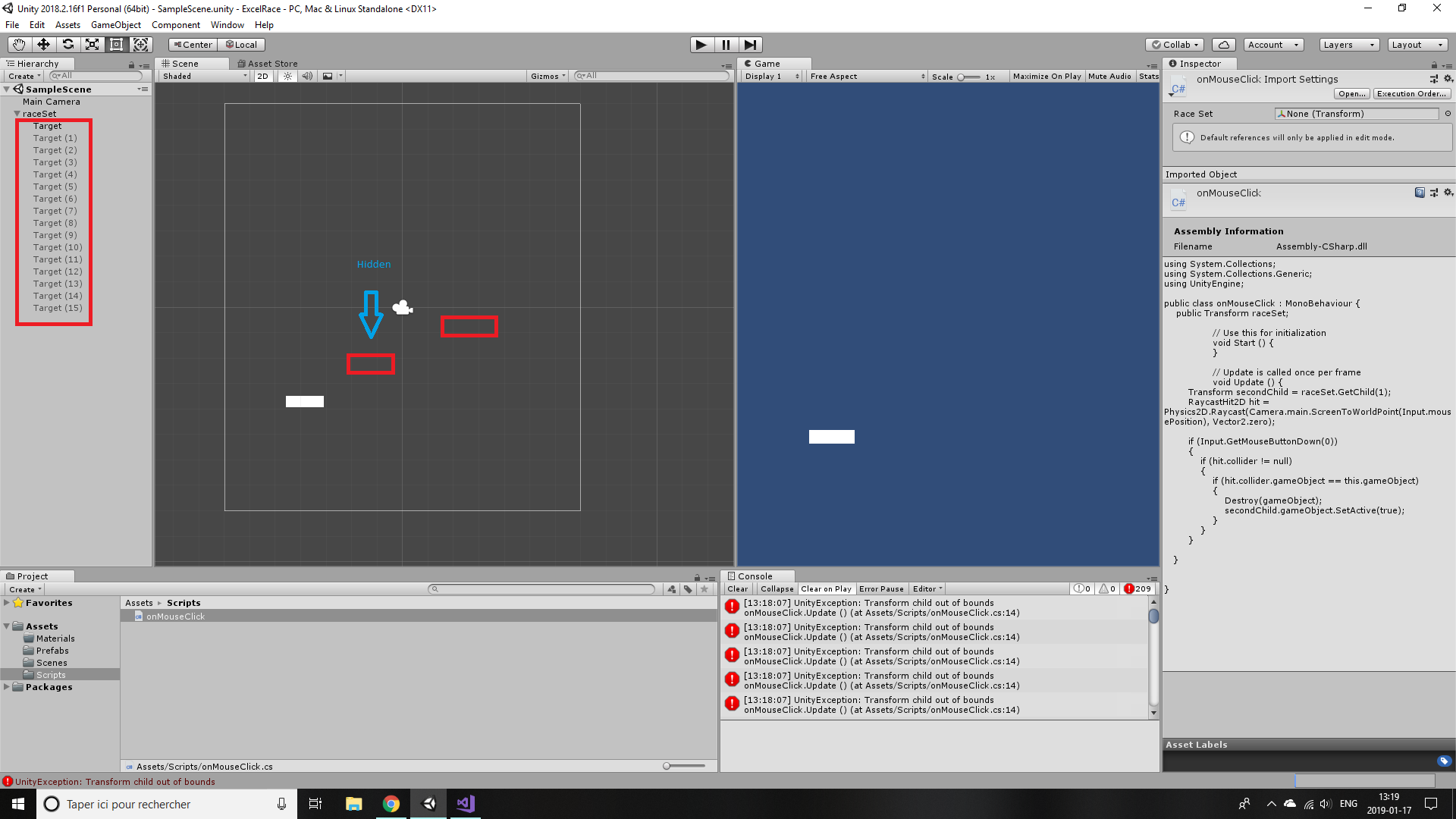Open import settings gear menu

click(1448, 79)
